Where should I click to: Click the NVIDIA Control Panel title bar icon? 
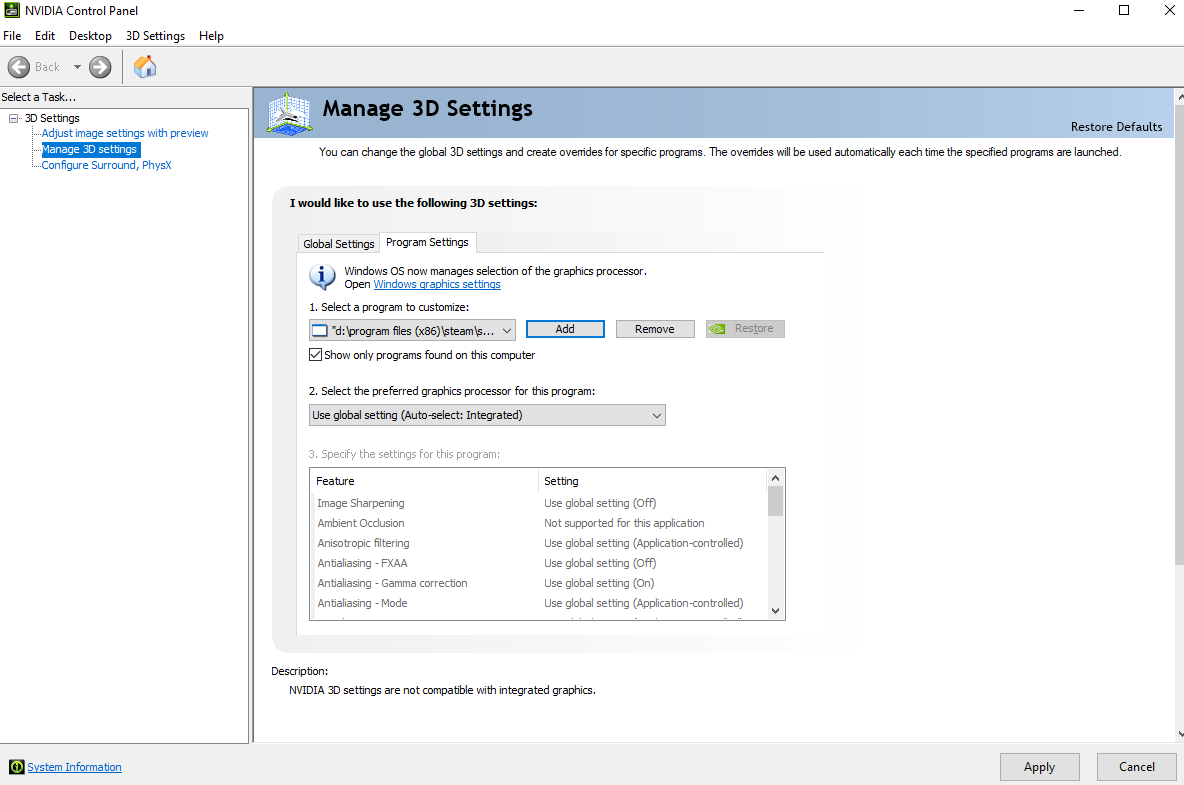[x=11, y=10]
